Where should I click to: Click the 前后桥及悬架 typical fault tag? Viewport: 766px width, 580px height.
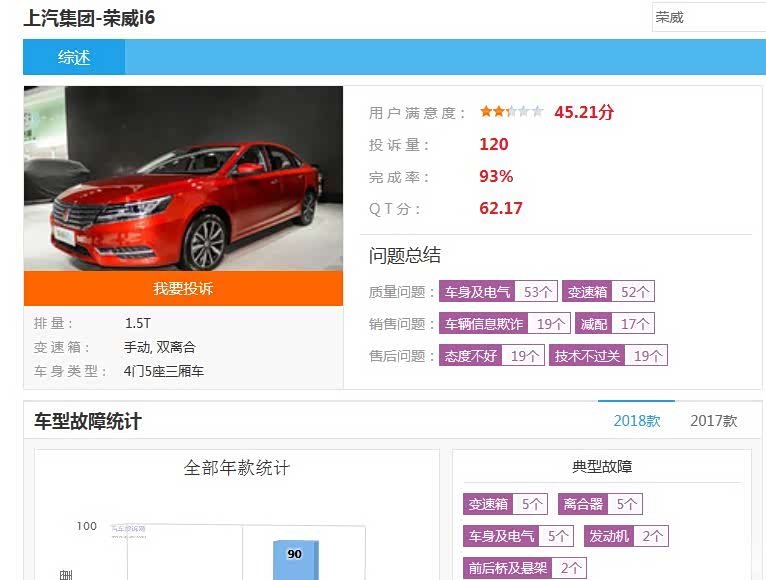[525, 568]
